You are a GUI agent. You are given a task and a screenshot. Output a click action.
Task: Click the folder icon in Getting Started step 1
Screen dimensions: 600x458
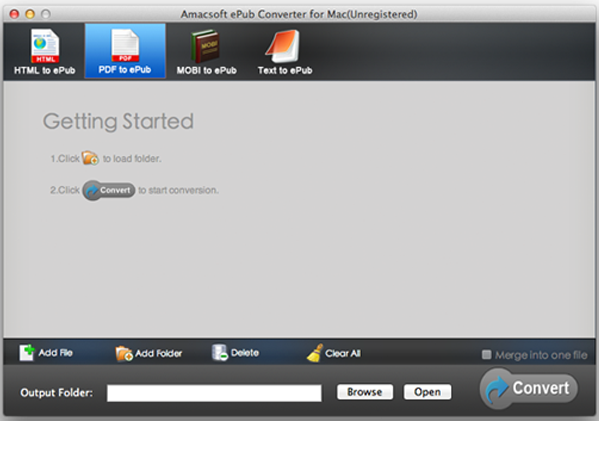[x=90, y=158]
